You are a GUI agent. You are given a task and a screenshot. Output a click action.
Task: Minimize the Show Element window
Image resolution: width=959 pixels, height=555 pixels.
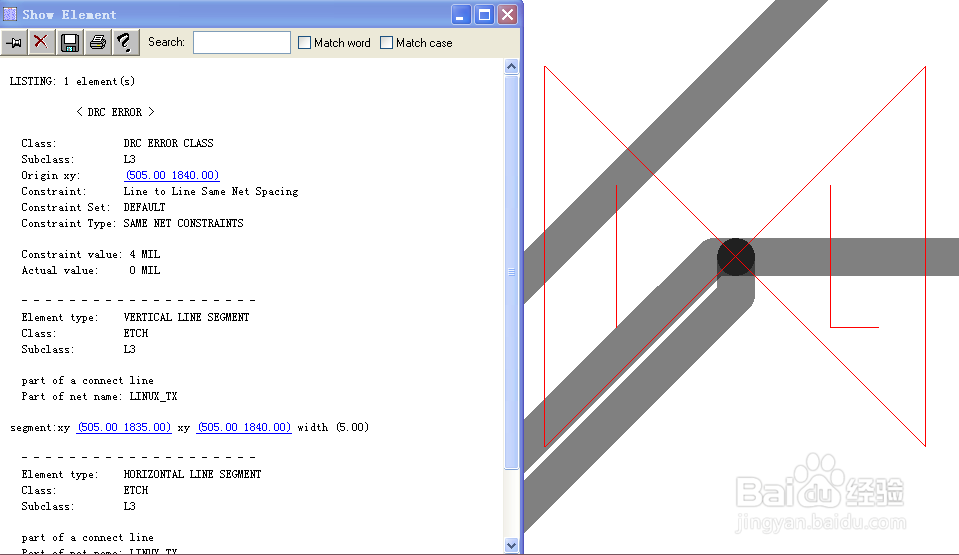click(461, 15)
